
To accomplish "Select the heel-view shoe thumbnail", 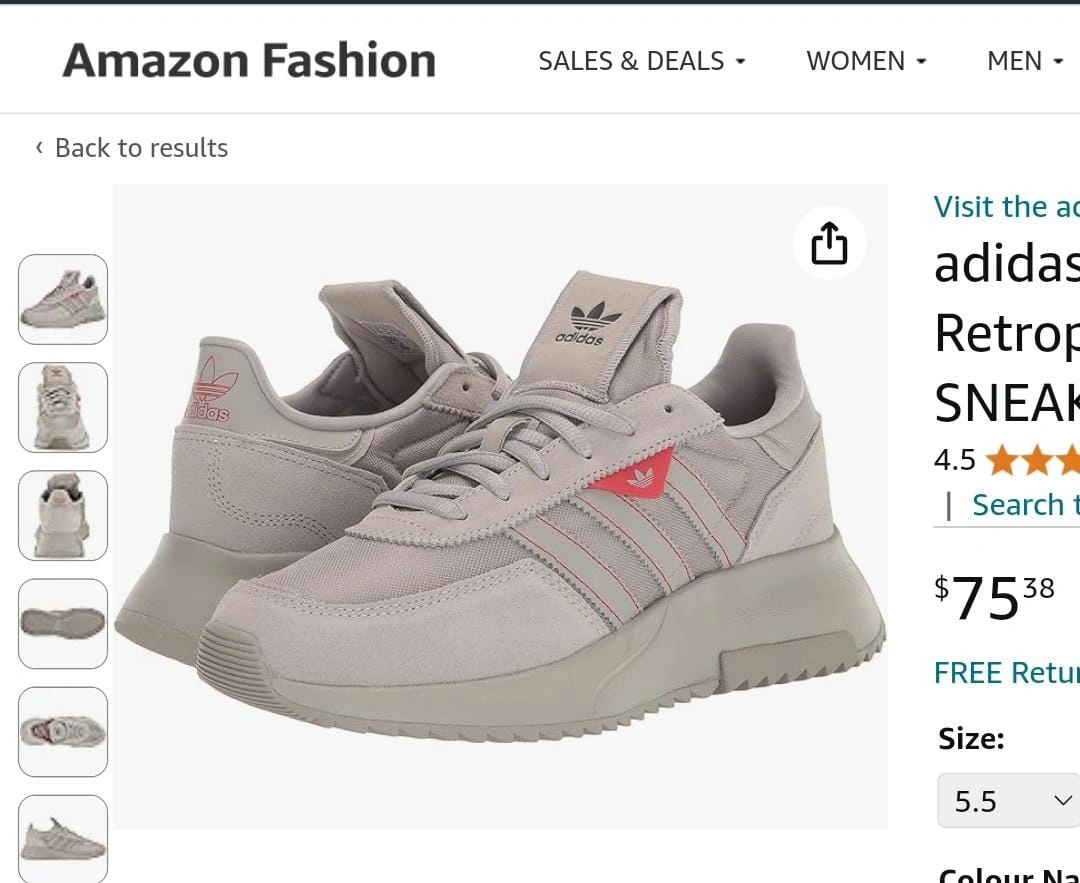I will point(63,515).
